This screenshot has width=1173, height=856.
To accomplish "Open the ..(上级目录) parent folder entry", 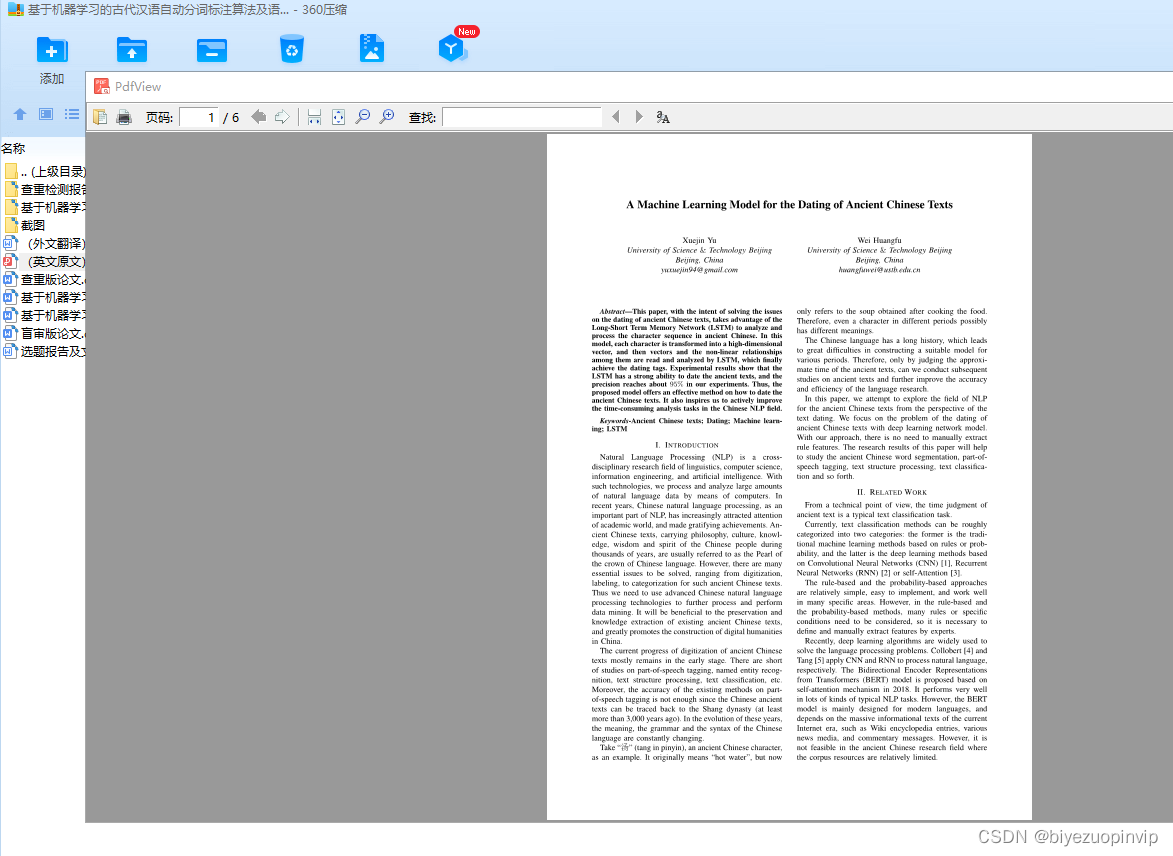I will coord(44,171).
